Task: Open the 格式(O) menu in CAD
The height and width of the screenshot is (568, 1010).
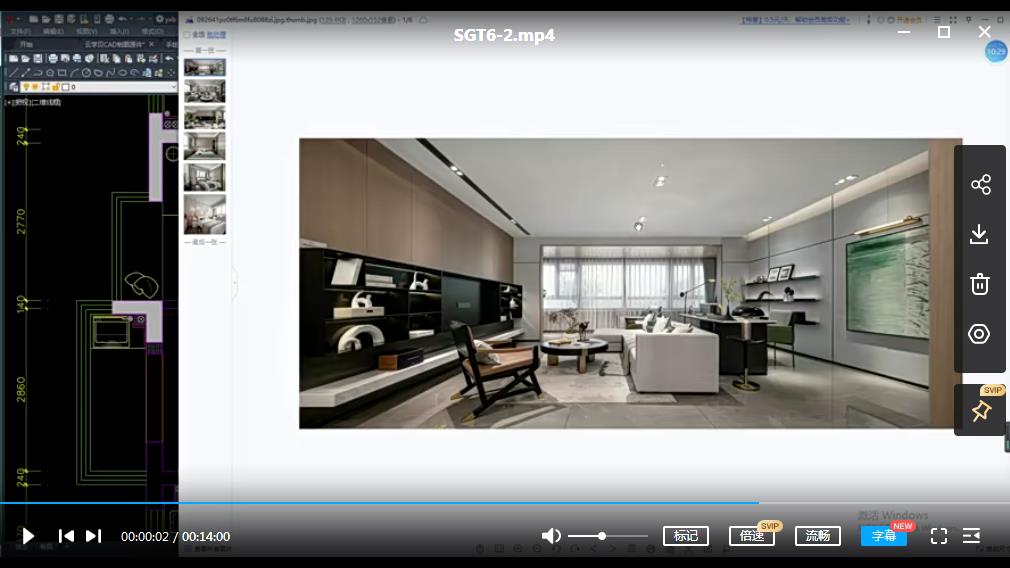Action: coord(153,31)
